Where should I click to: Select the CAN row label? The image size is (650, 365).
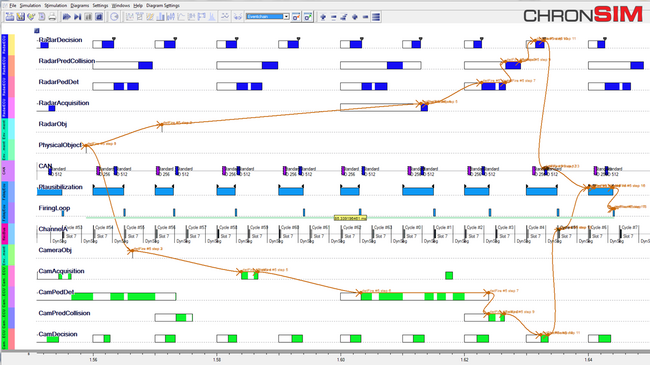pos(45,166)
